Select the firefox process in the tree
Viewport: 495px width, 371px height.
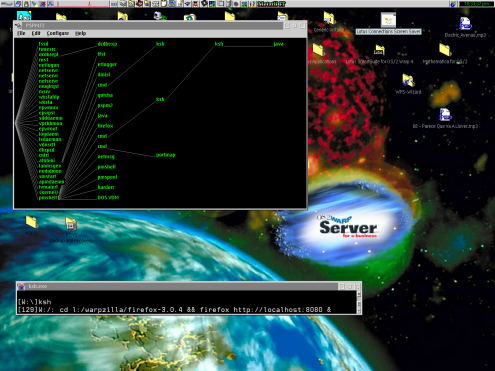105,126
